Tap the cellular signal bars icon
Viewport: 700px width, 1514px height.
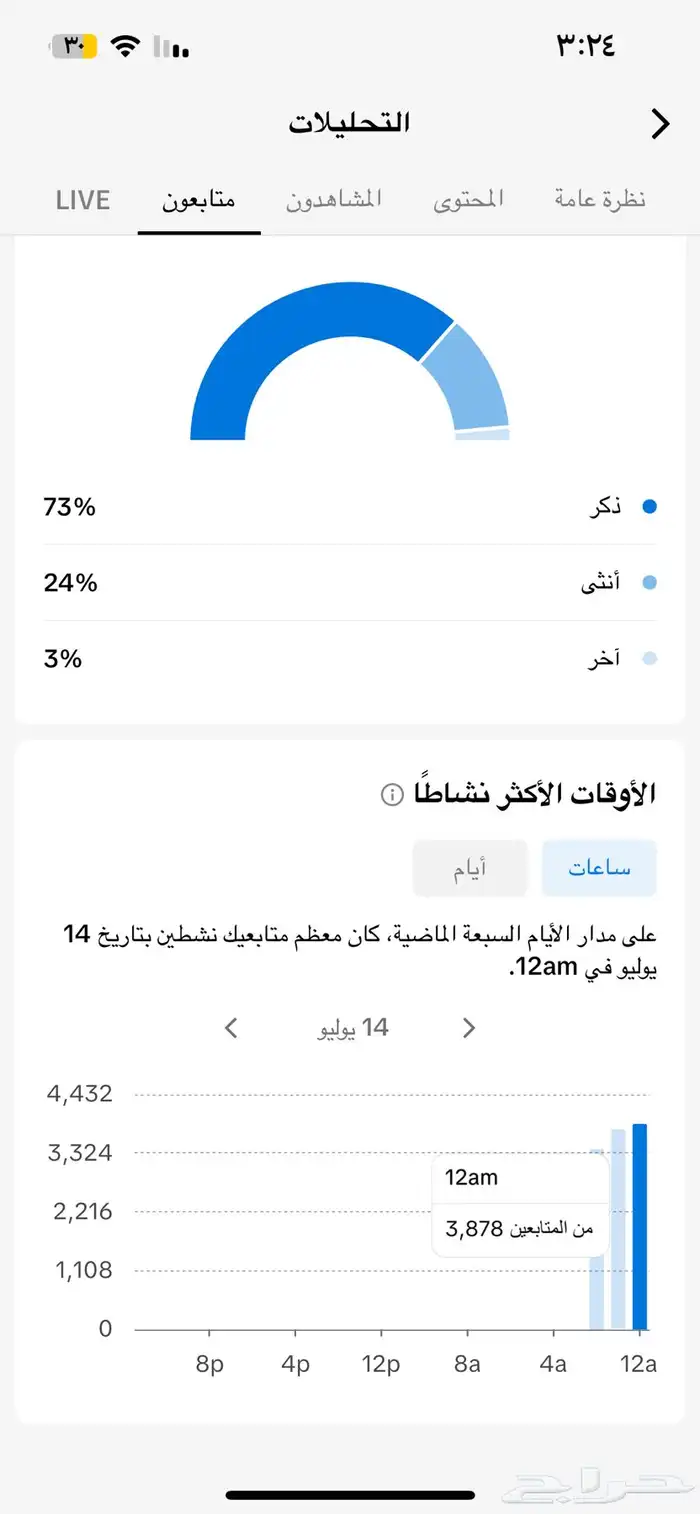point(172,47)
